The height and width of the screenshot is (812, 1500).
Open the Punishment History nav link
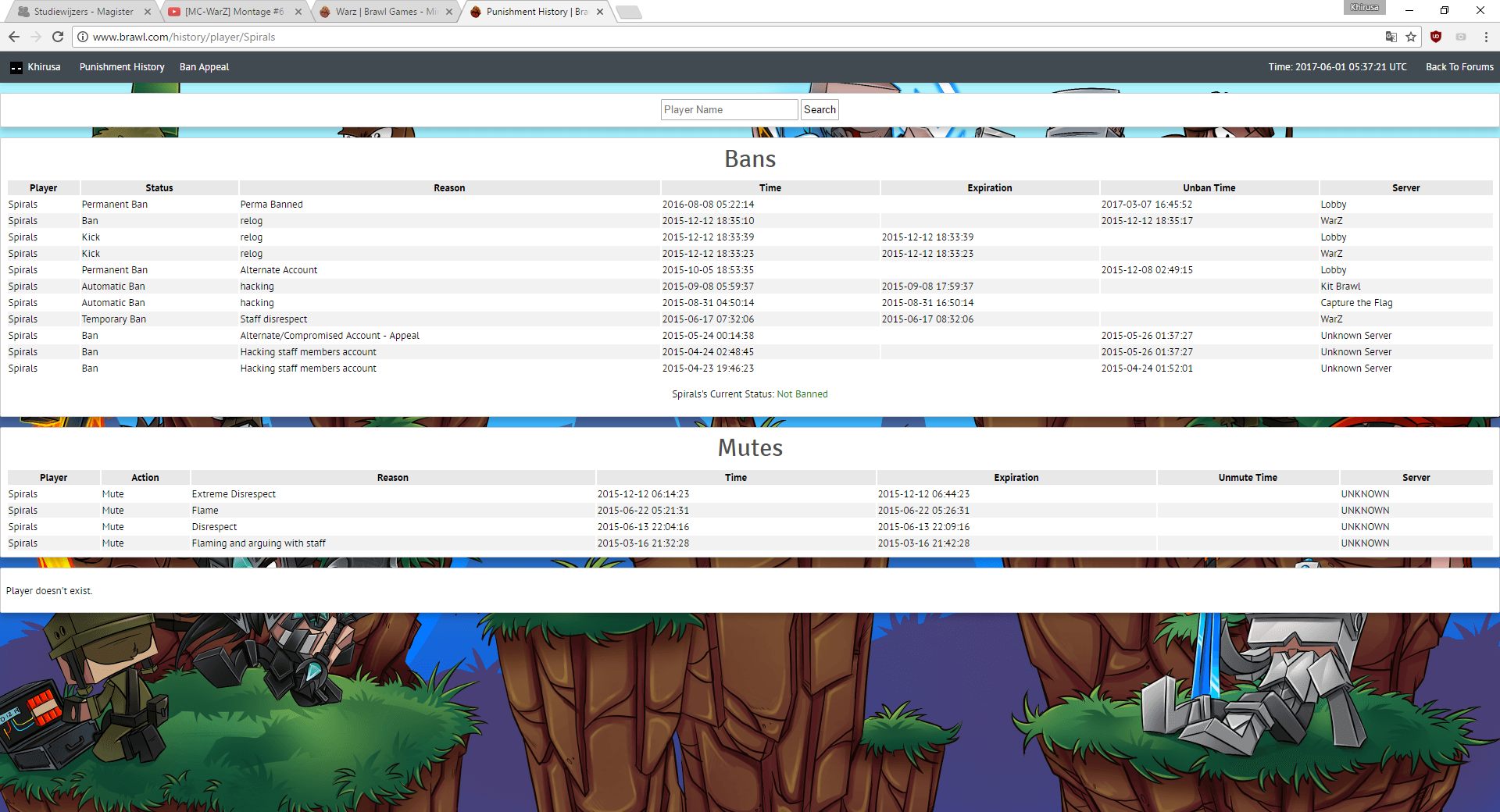(122, 67)
